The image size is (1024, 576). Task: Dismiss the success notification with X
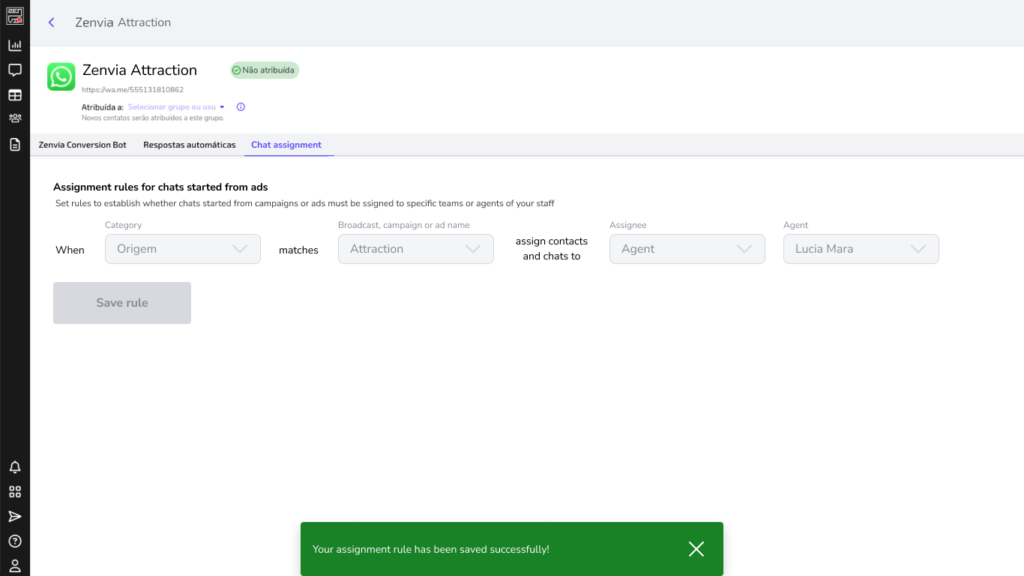pyautogui.click(x=696, y=549)
